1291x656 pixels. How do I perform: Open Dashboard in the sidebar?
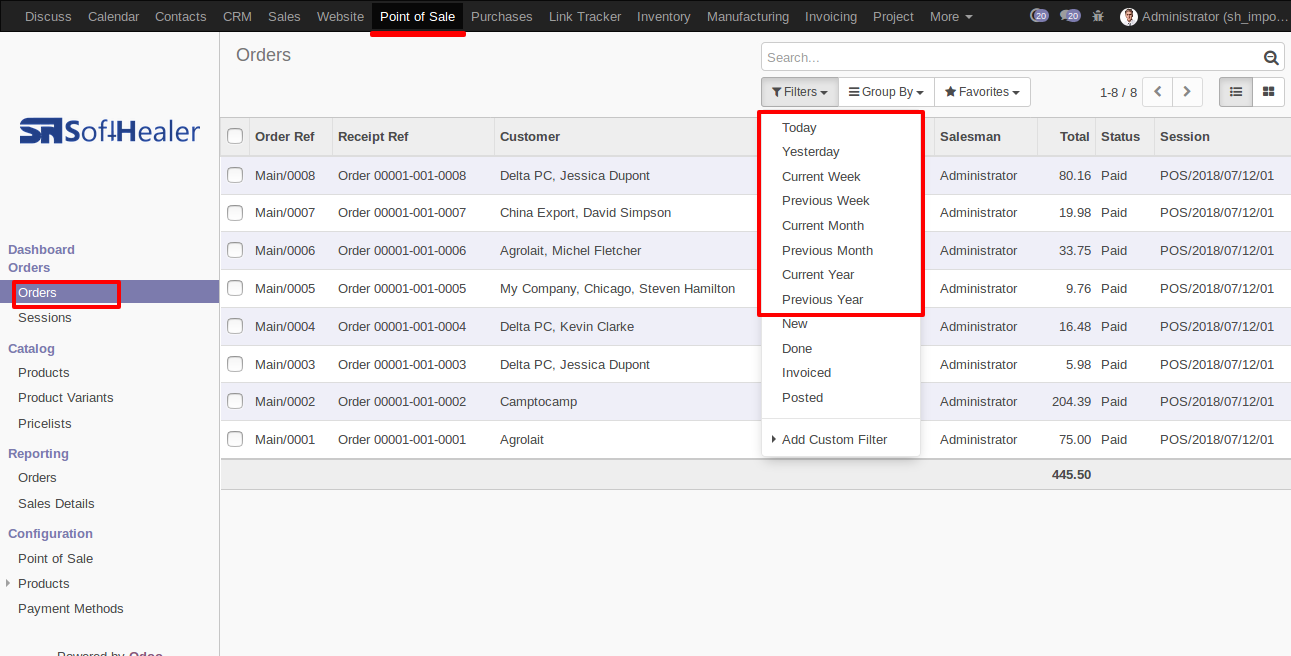pos(41,250)
